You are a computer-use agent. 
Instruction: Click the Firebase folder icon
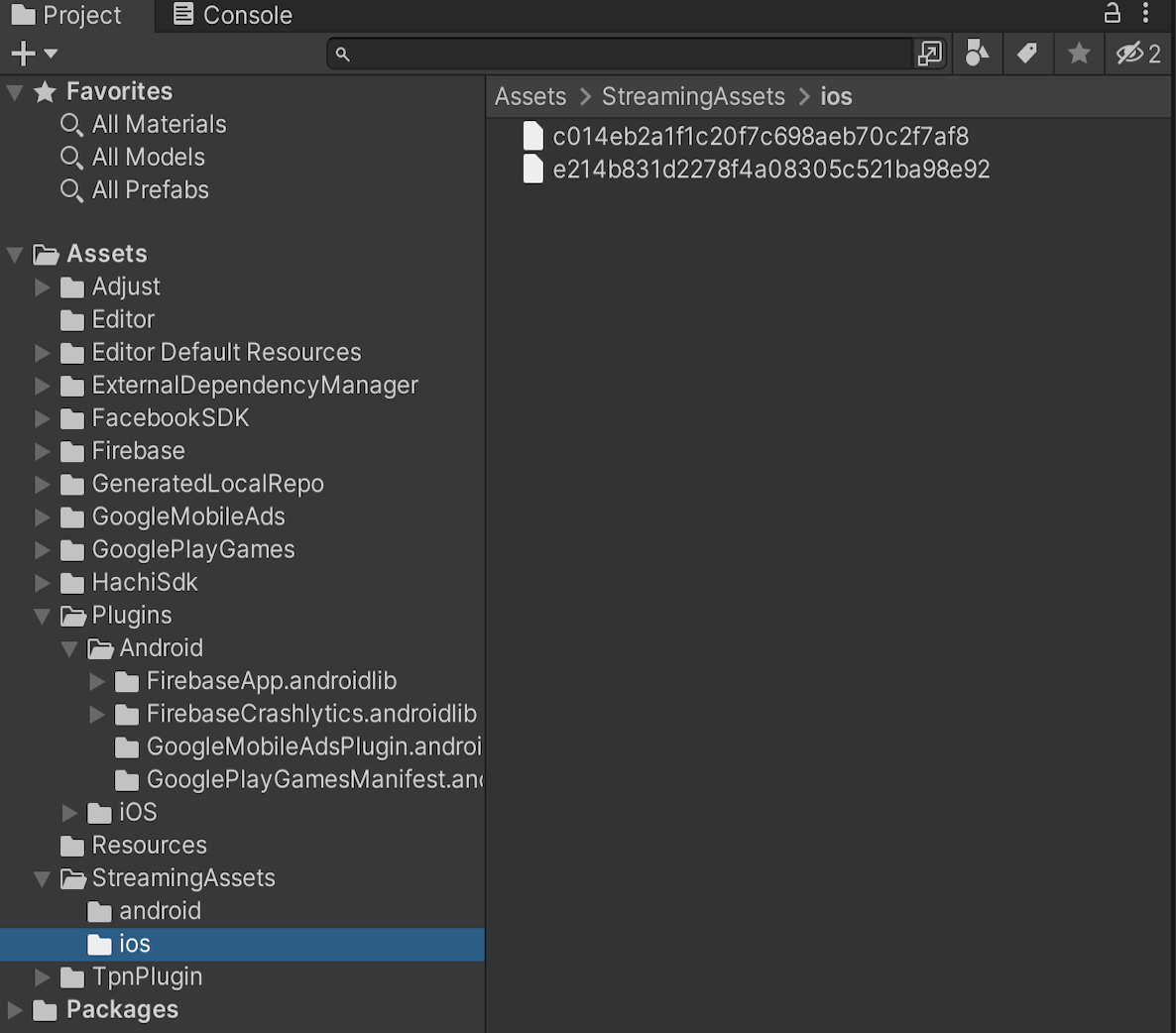[x=72, y=452]
